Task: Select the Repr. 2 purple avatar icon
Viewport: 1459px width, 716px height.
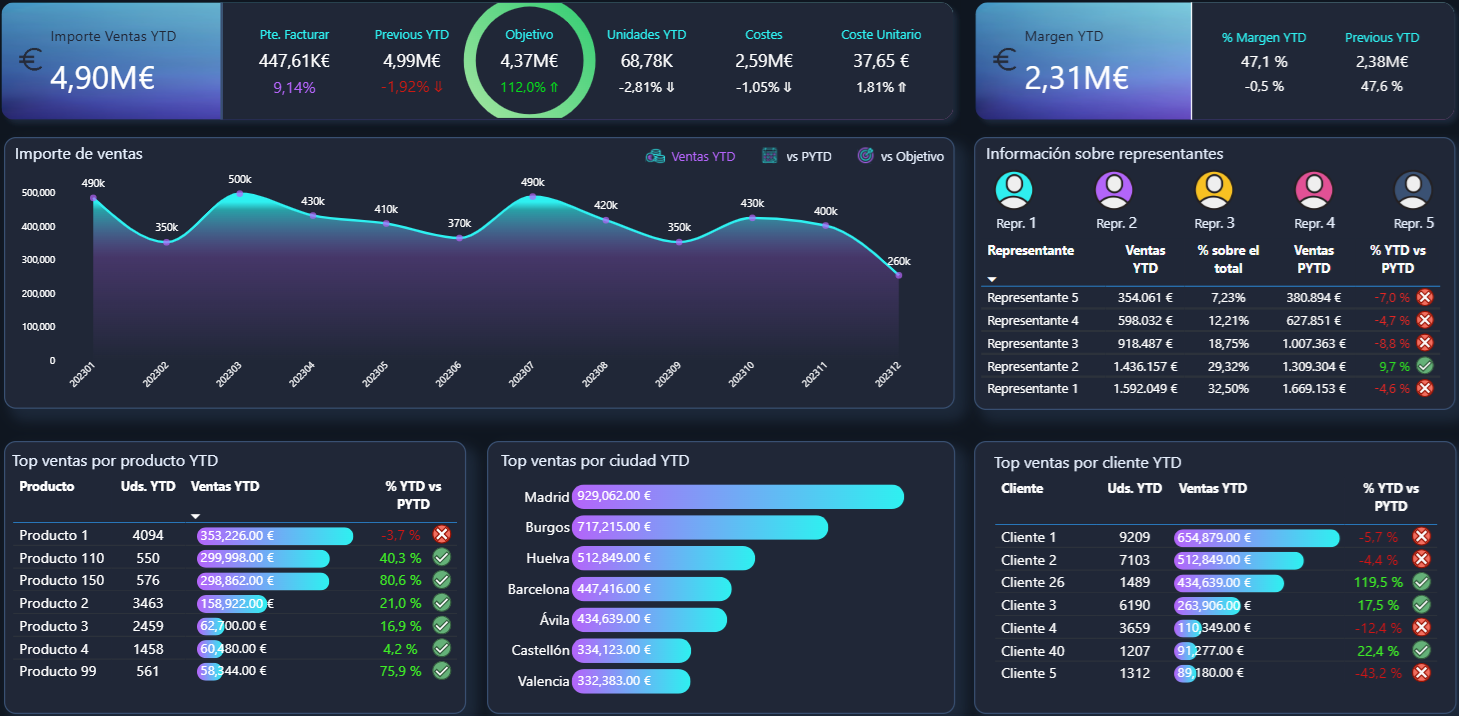Action: [1114, 190]
